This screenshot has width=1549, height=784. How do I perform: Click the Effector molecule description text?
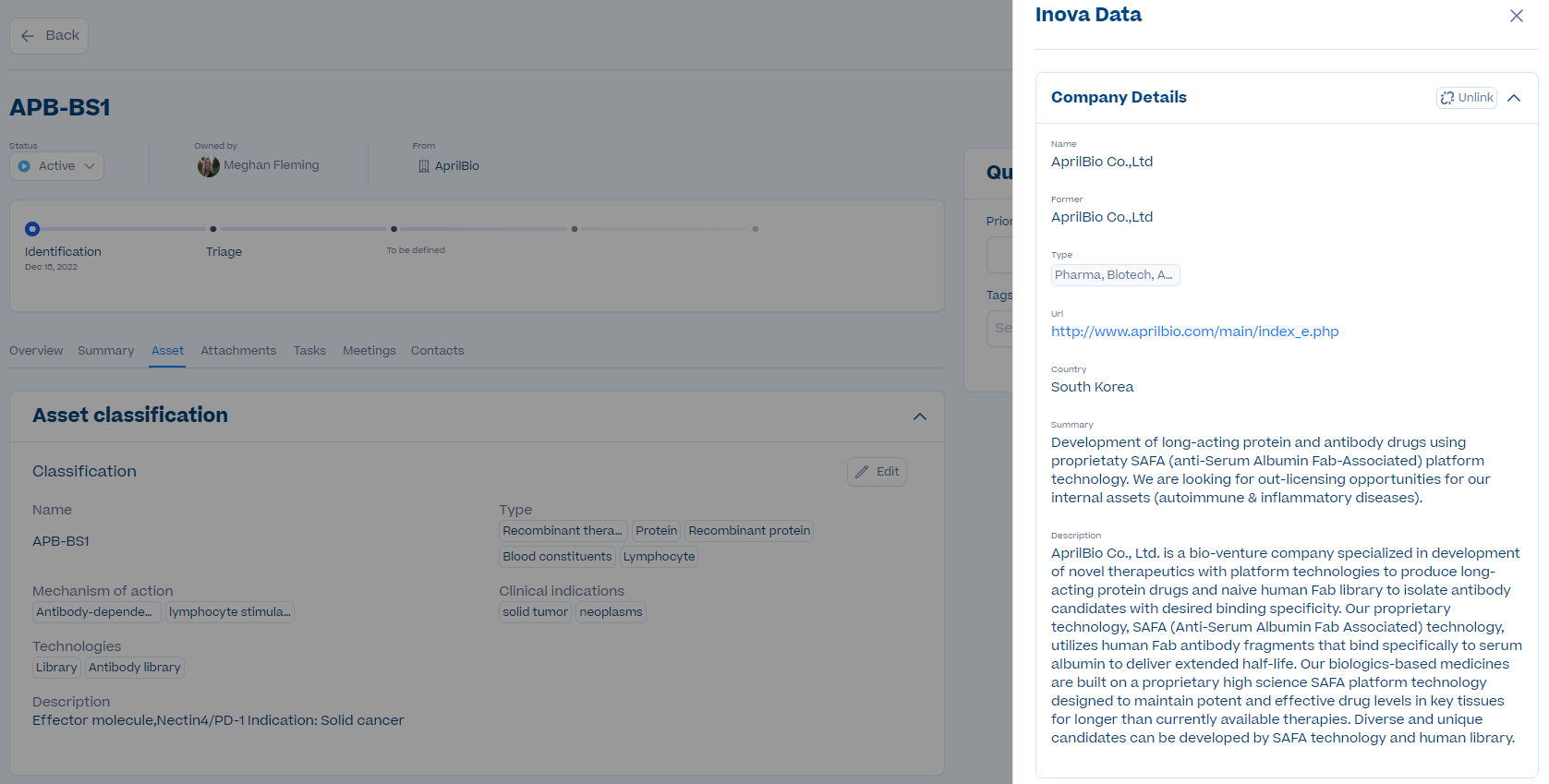click(x=218, y=720)
